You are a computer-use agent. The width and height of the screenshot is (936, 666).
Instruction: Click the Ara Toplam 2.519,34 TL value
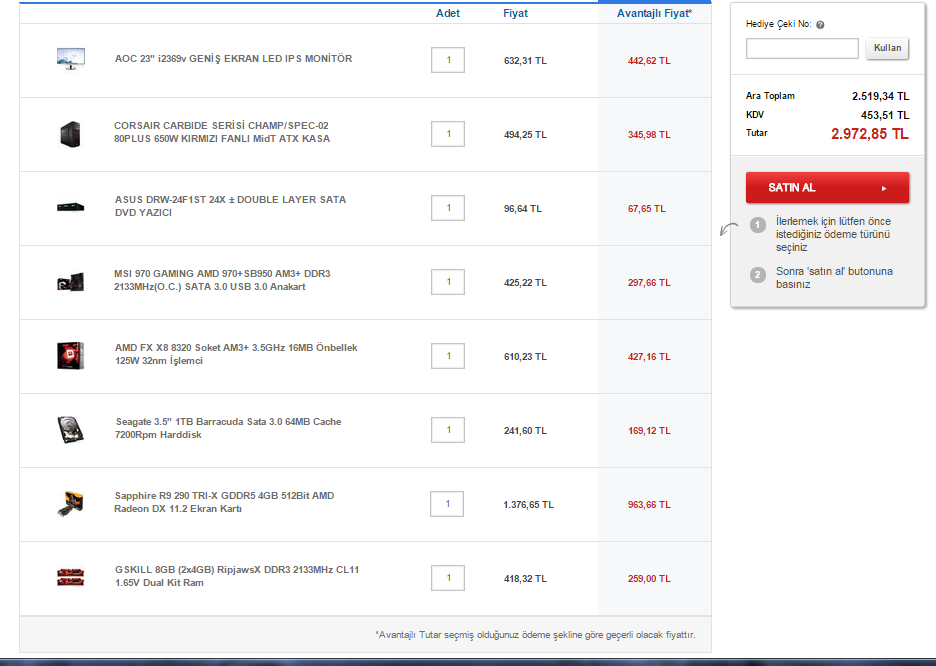coord(880,96)
